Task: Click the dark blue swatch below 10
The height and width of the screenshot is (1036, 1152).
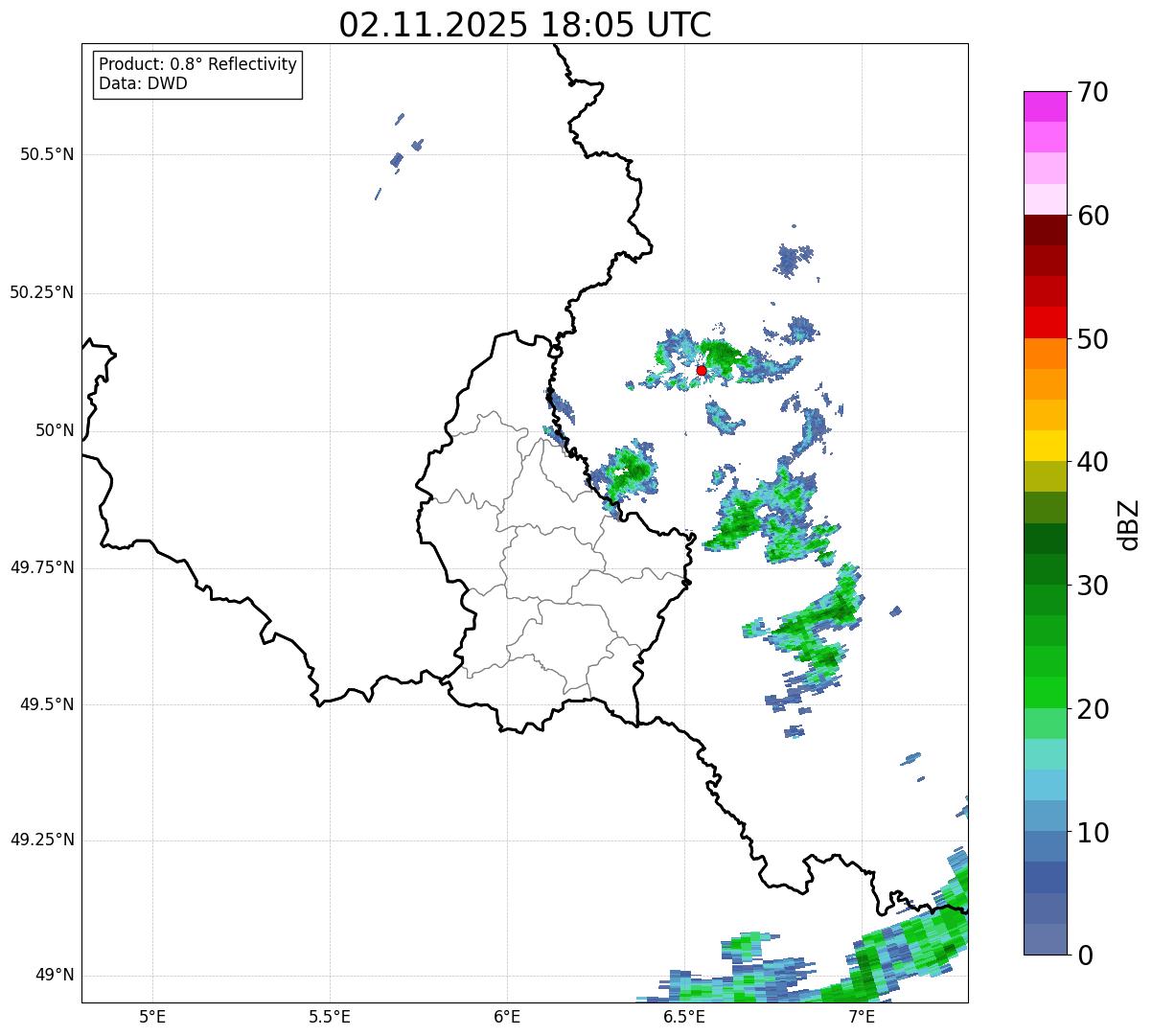Action: click(1045, 877)
